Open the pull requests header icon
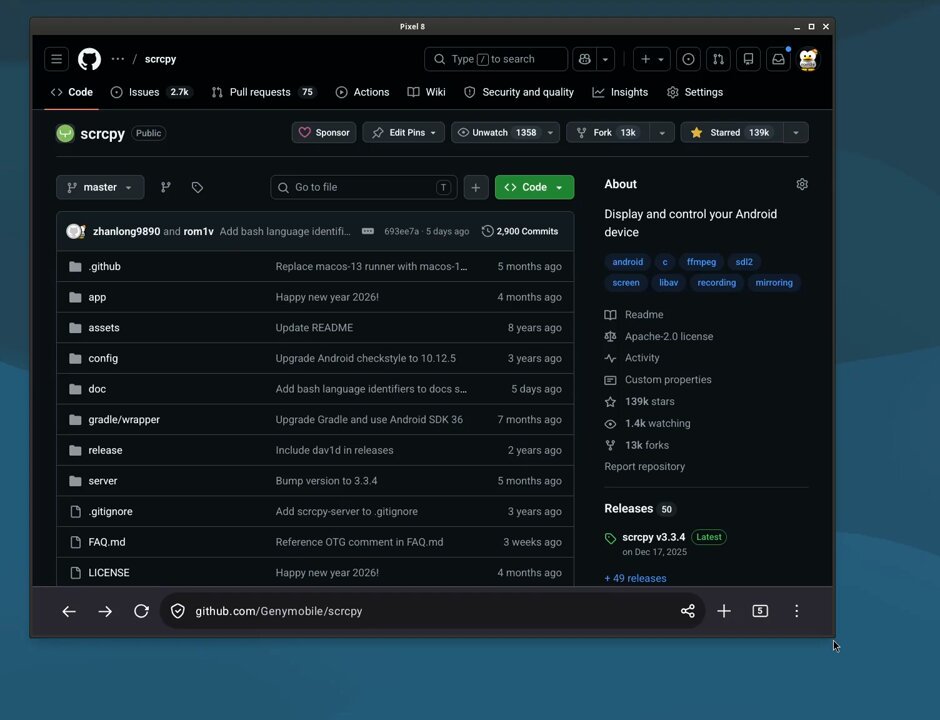The width and height of the screenshot is (940, 720). click(718, 59)
